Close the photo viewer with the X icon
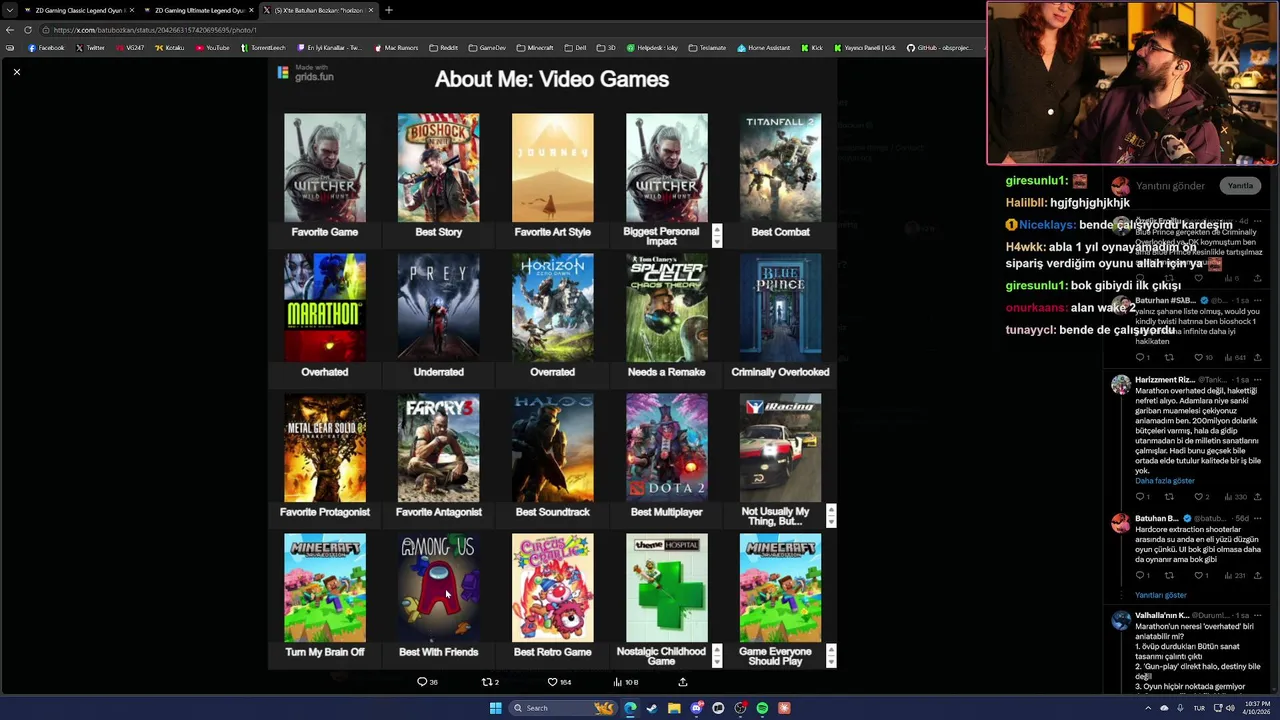 point(17,72)
